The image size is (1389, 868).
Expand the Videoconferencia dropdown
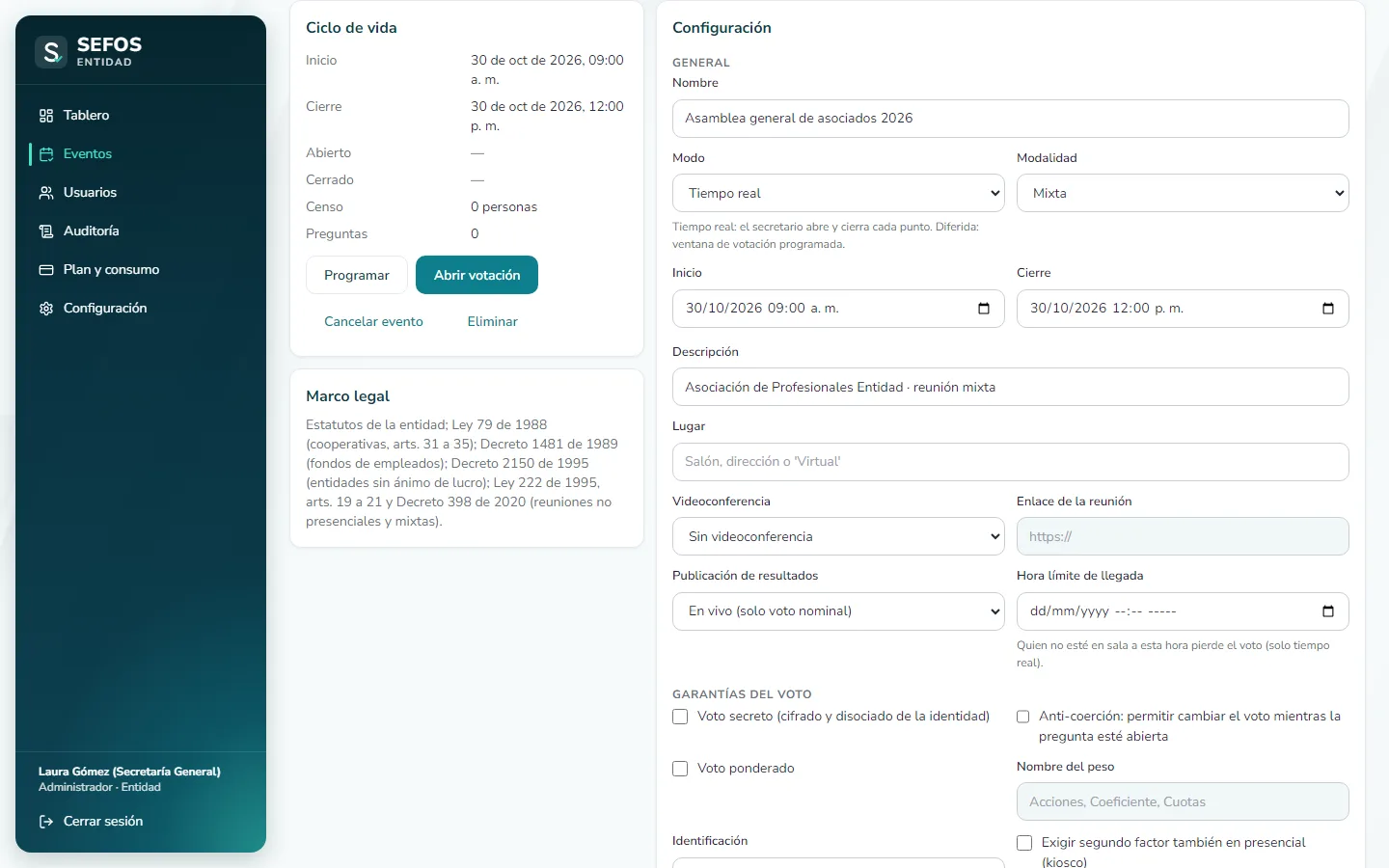838,536
